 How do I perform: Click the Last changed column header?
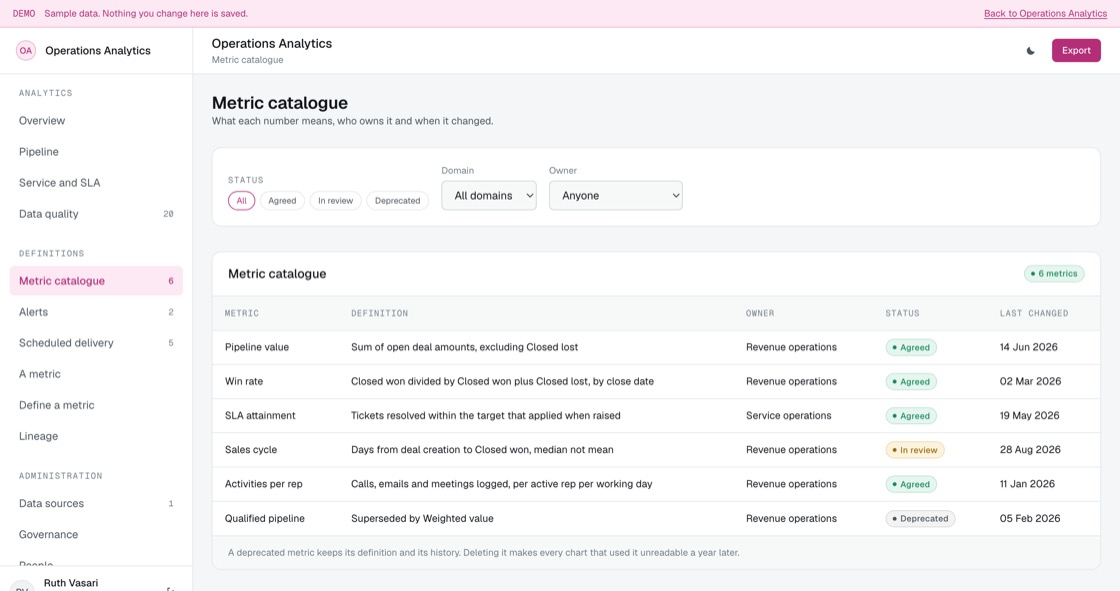[1034, 313]
